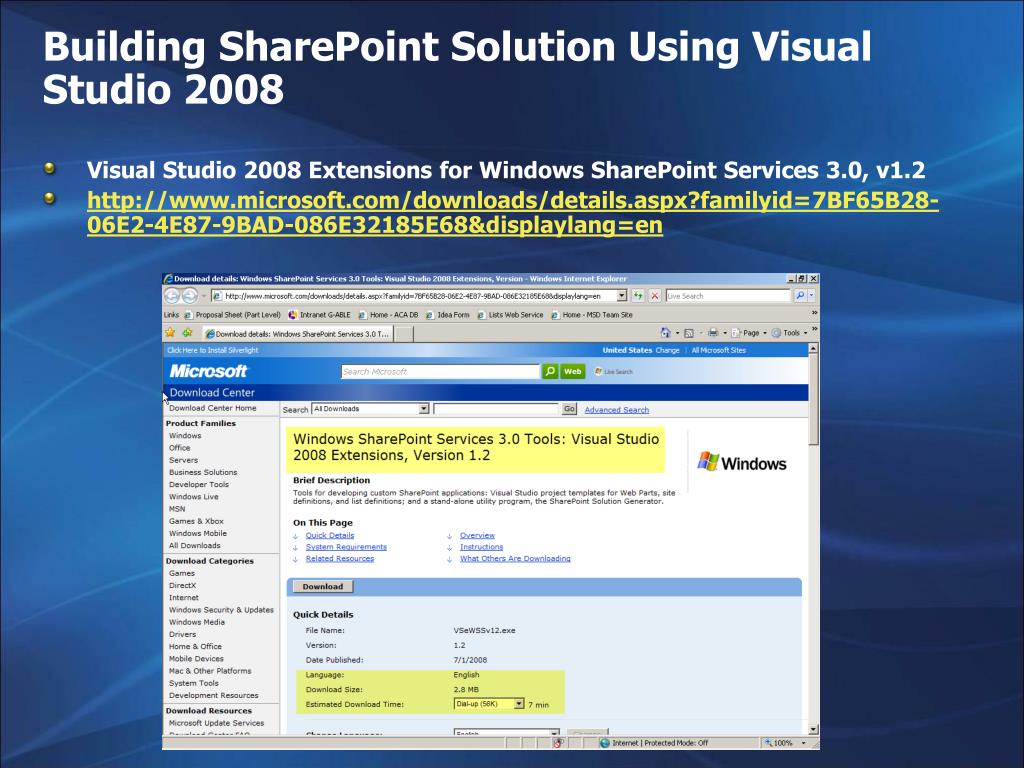
Task: Expand the Dial-up (56K) download speed dropdown
Action: pyautogui.click(x=519, y=704)
